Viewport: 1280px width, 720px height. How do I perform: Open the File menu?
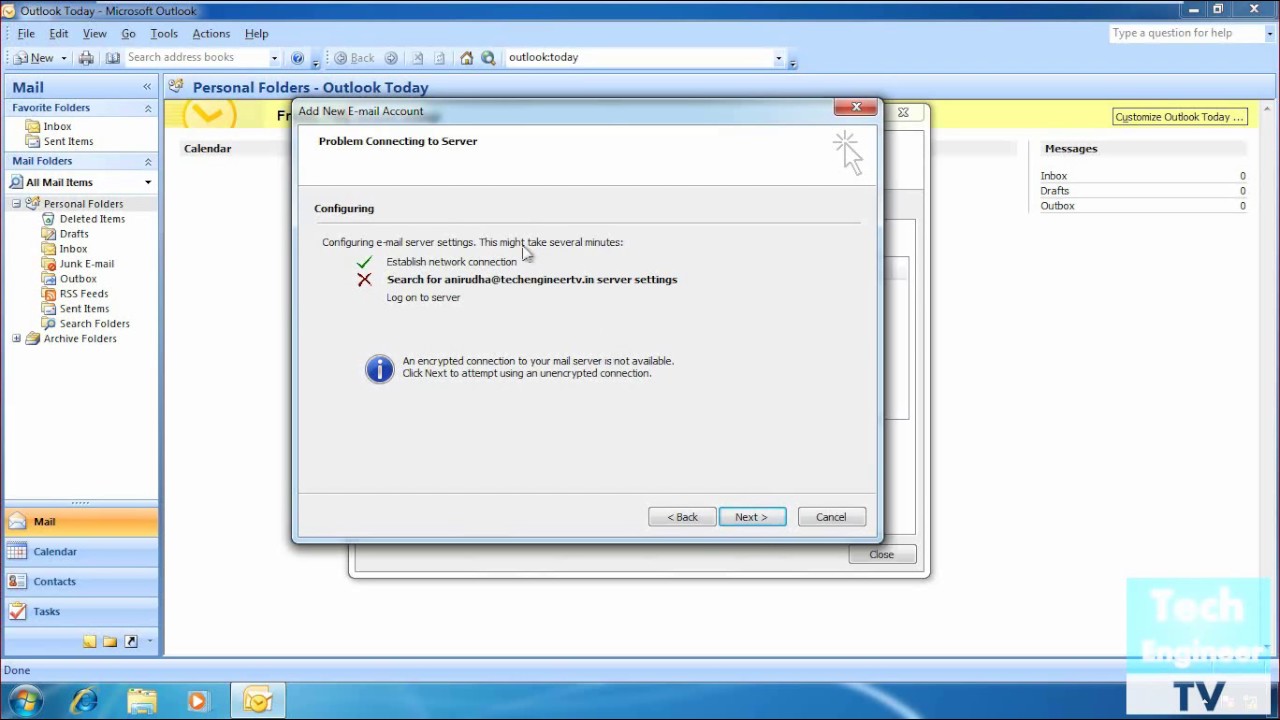click(26, 34)
